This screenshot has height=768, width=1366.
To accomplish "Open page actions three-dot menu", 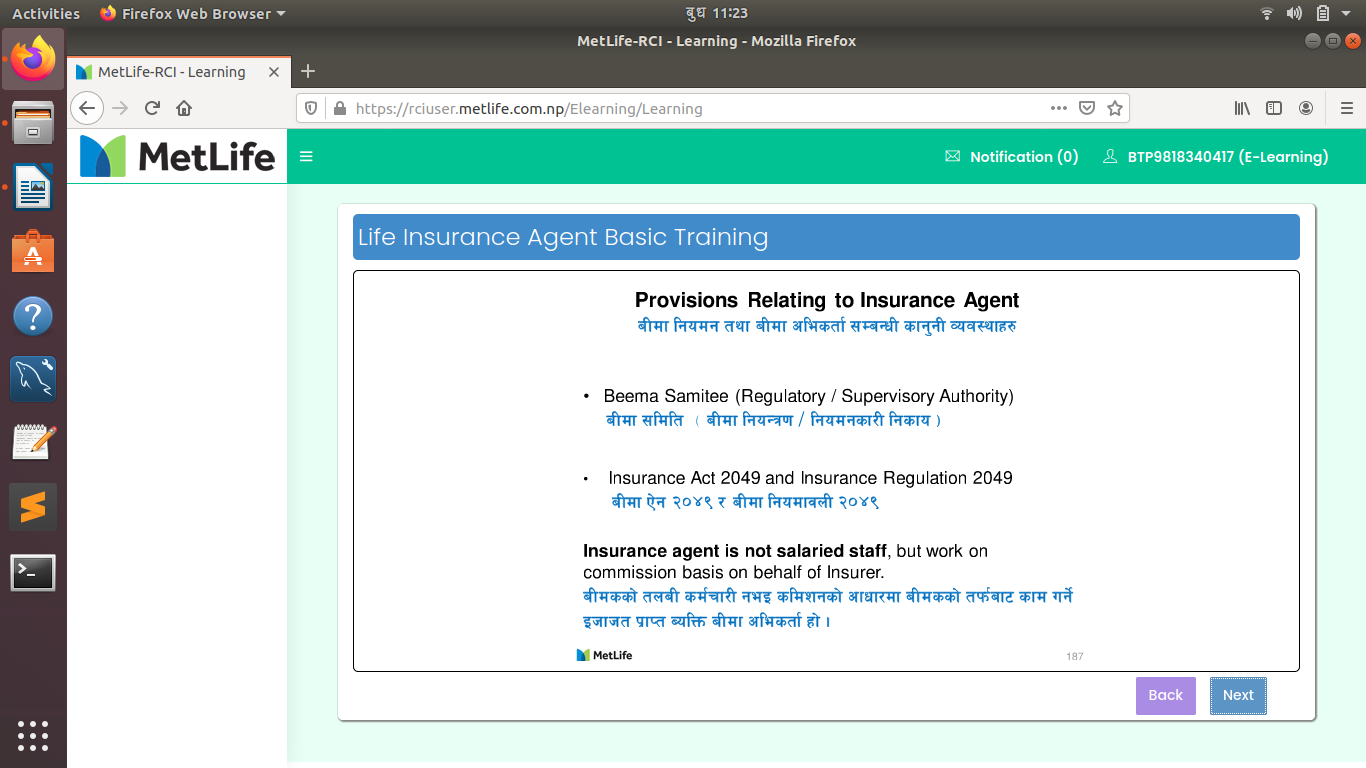I will pos(1058,108).
